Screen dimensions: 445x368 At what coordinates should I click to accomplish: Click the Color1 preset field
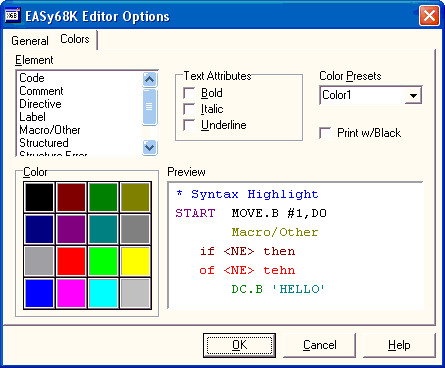pos(363,96)
